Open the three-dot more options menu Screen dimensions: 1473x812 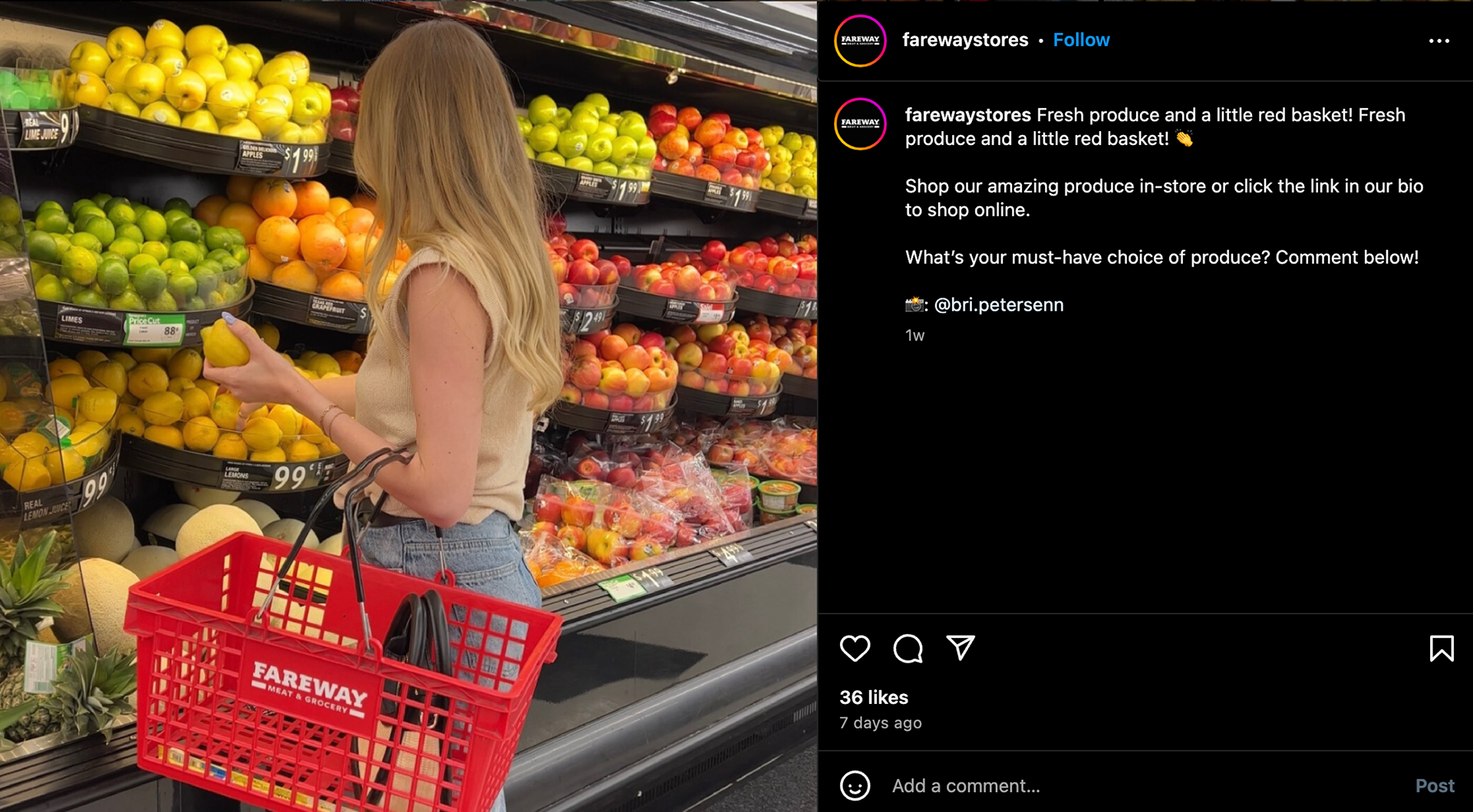click(x=1439, y=41)
